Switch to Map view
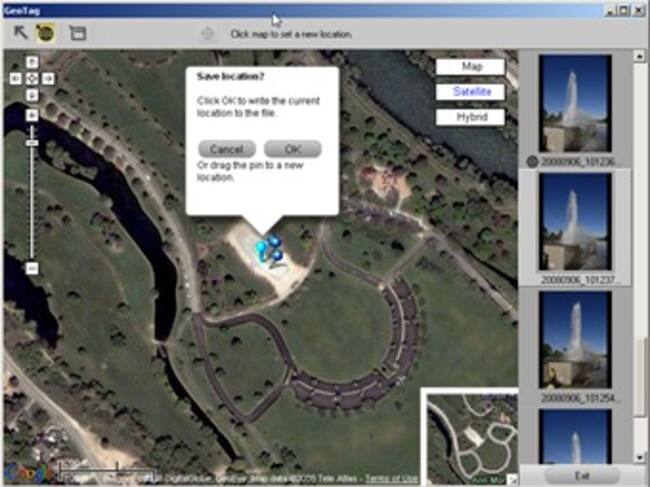Screen dimensions: 650x487 tap(470, 66)
